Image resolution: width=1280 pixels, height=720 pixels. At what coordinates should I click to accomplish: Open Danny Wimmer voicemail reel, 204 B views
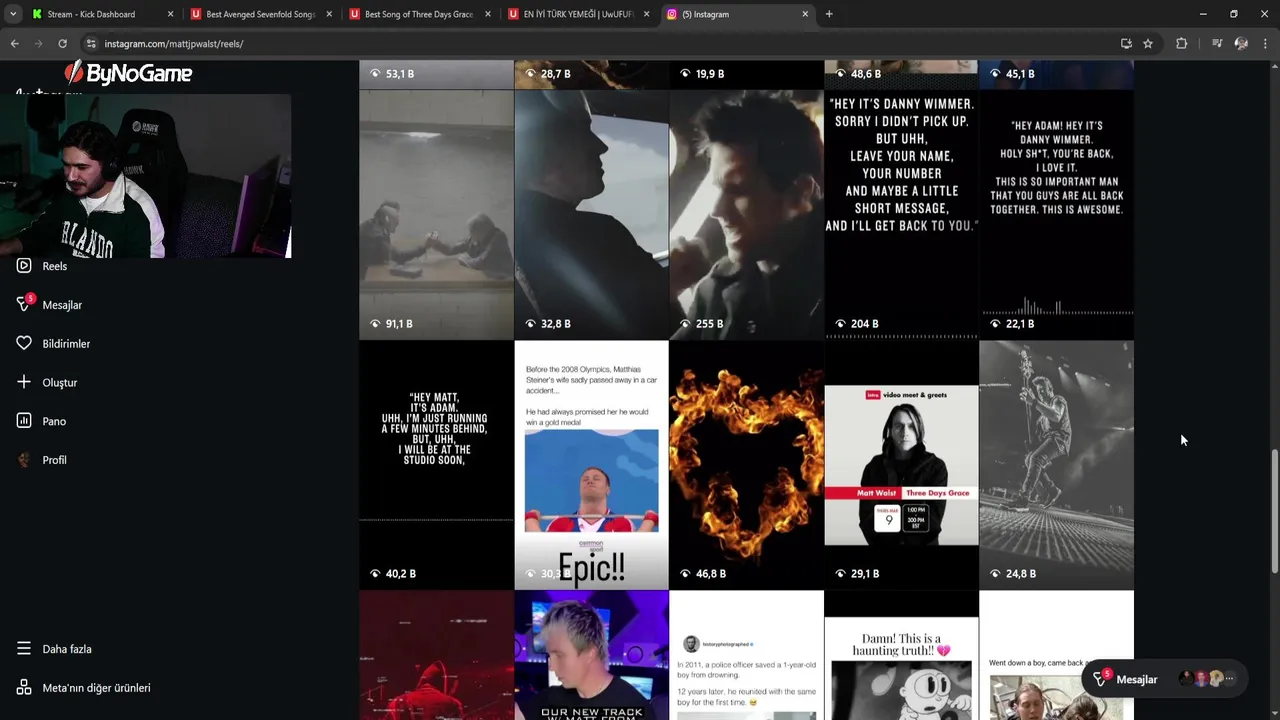(901, 215)
